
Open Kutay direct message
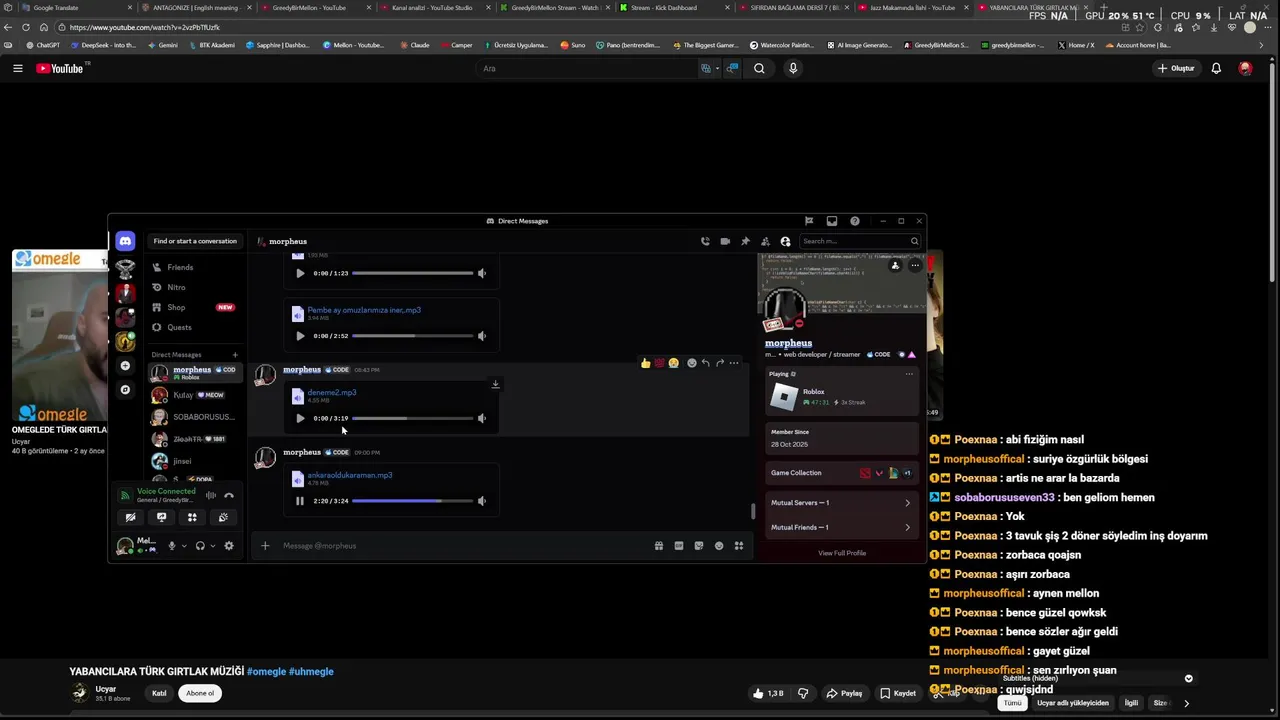196,395
